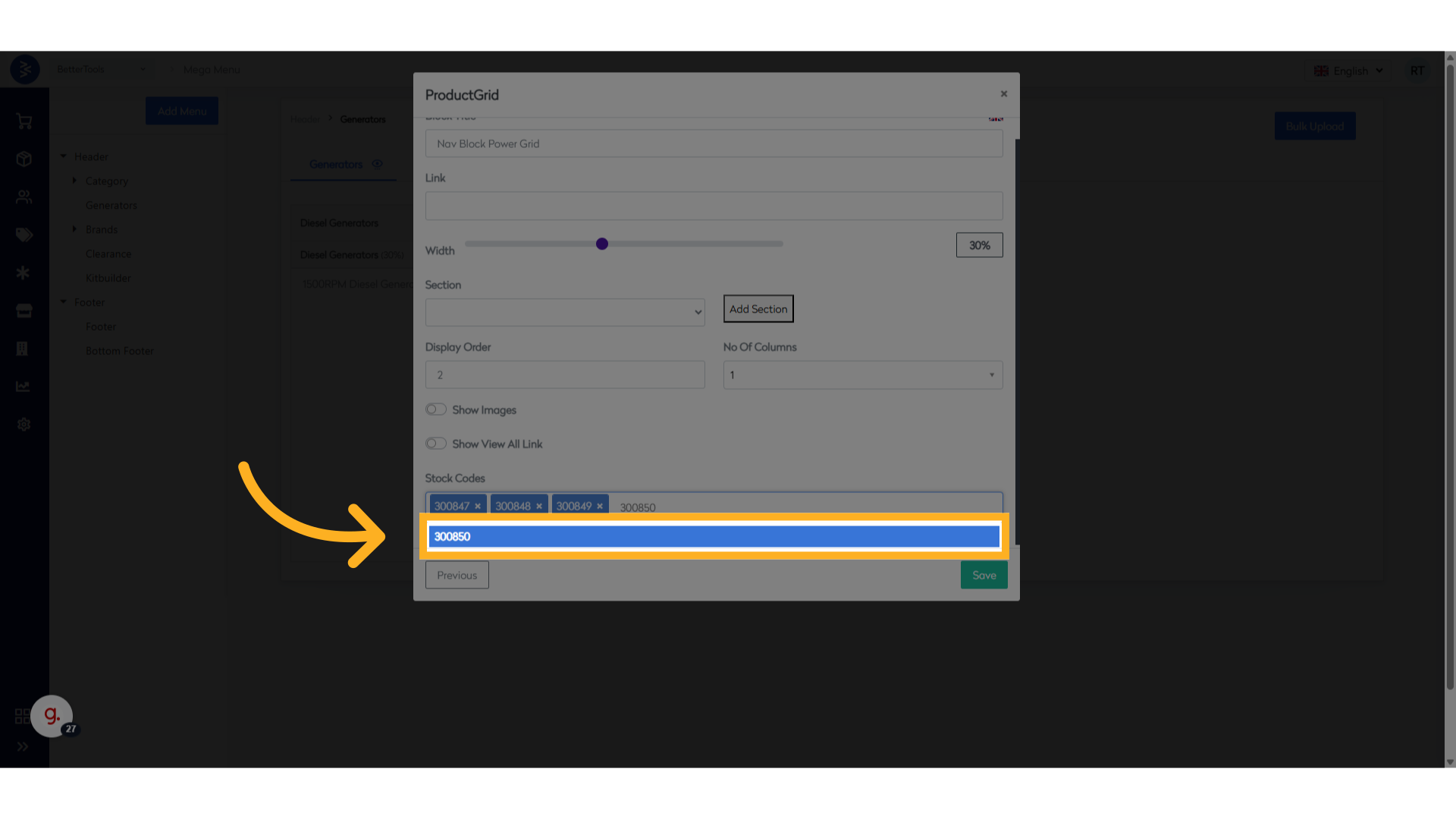This screenshot has width=1456, height=819.
Task: Enable the Show Images toggle
Action: [x=435, y=409]
